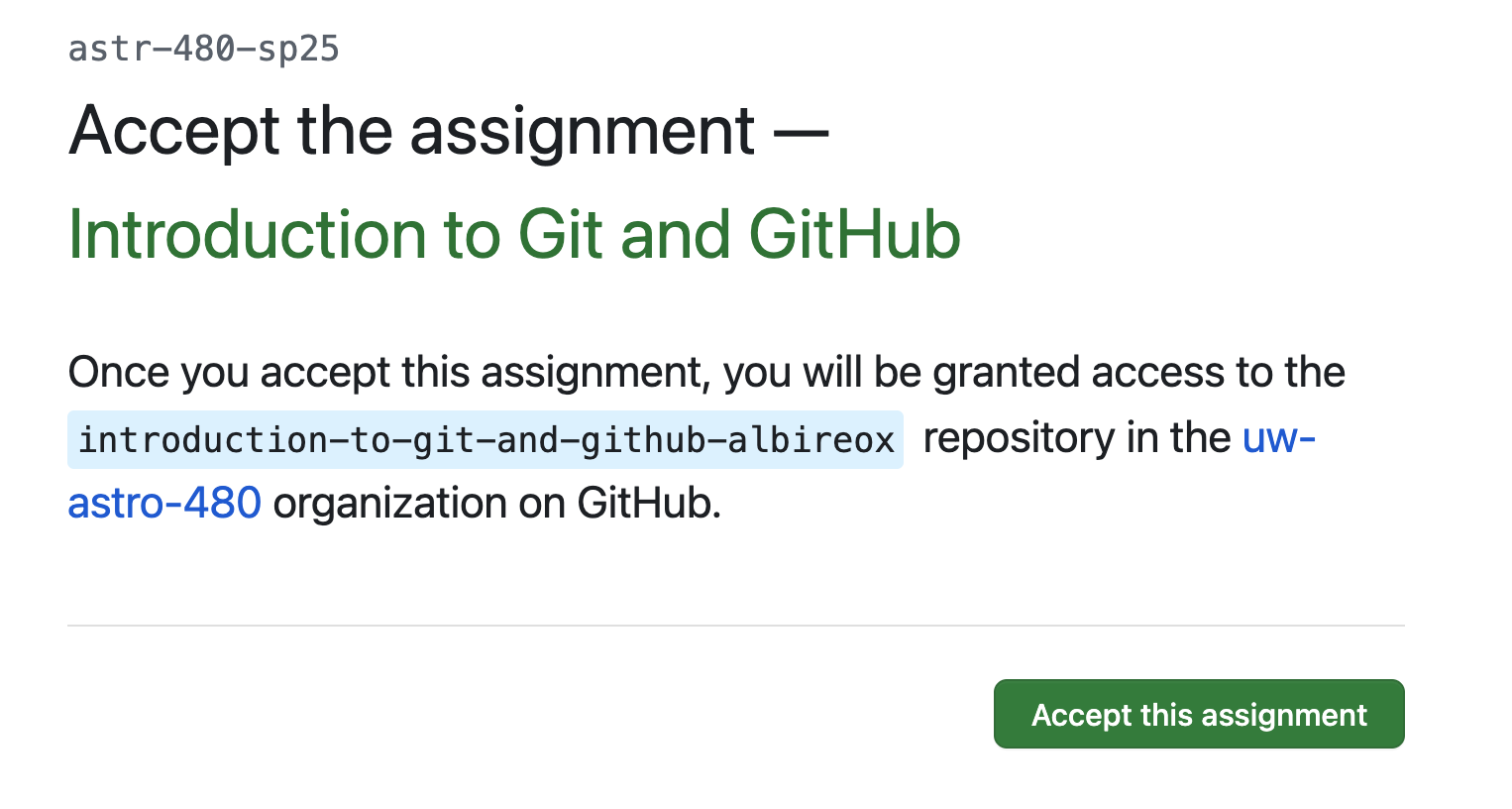Click the horizontal divider area above the button
The image size is (1512, 809).
pos(735,625)
